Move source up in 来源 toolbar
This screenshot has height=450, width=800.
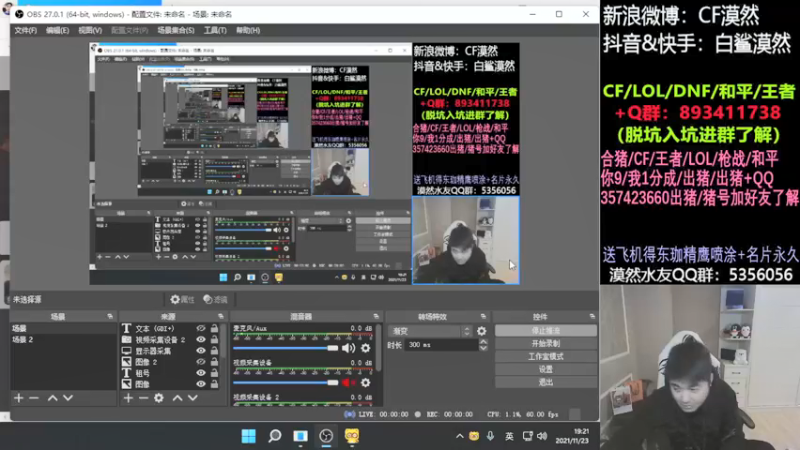[177, 398]
